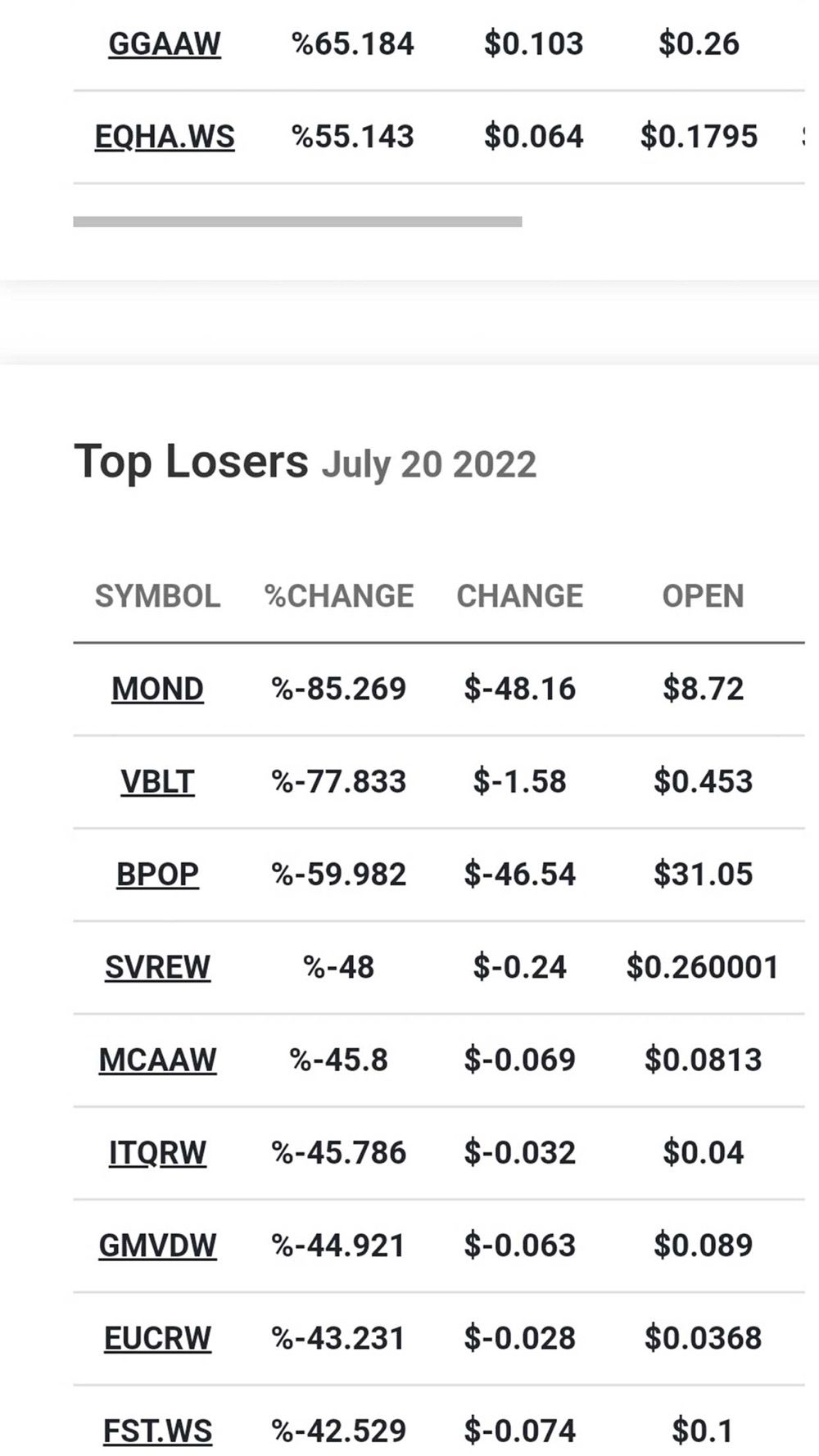Image resolution: width=819 pixels, height=1456 pixels.
Task: Open the ITQRW ticker link
Action: [157, 1153]
